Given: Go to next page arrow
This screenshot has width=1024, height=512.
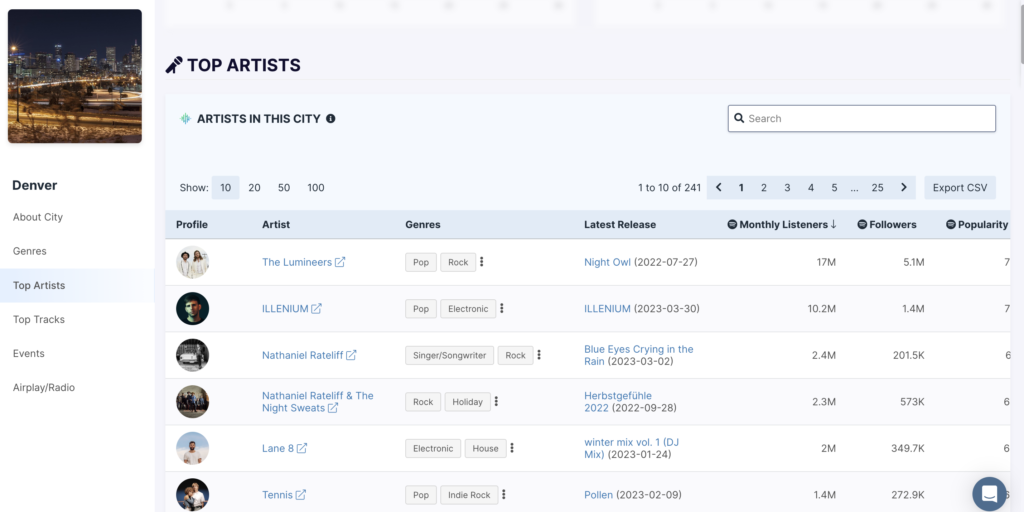Looking at the screenshot, I should (904, 187).
